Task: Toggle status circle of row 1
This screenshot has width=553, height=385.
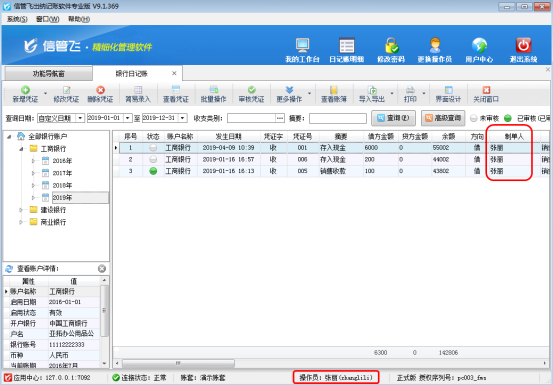Action: pos(153,148)
